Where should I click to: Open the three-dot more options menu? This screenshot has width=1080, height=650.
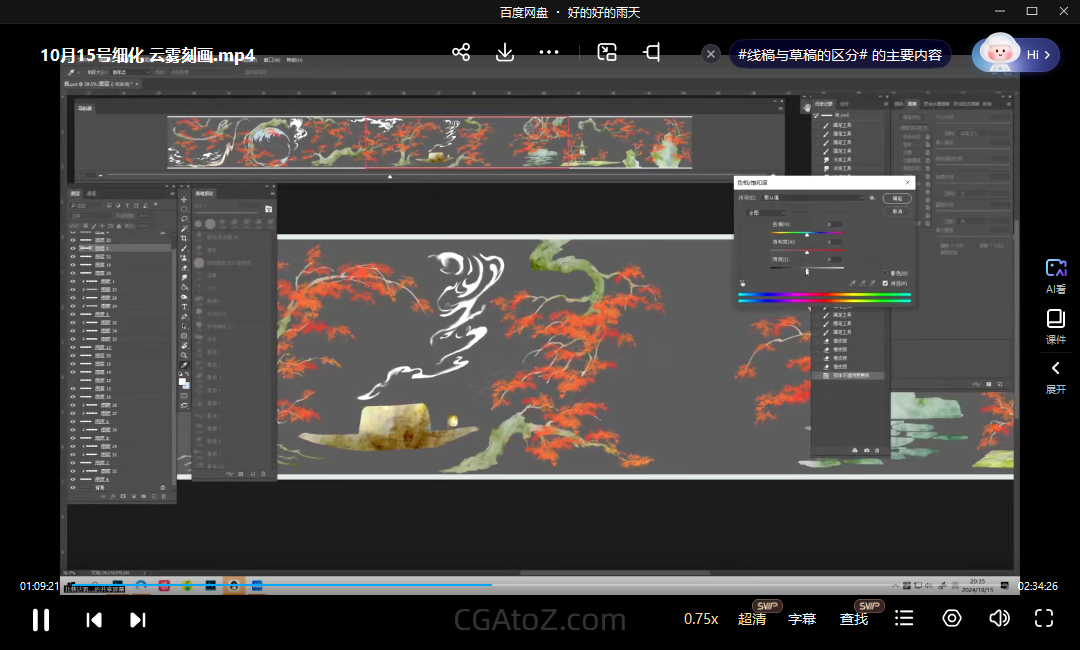[x=549, y=53]
